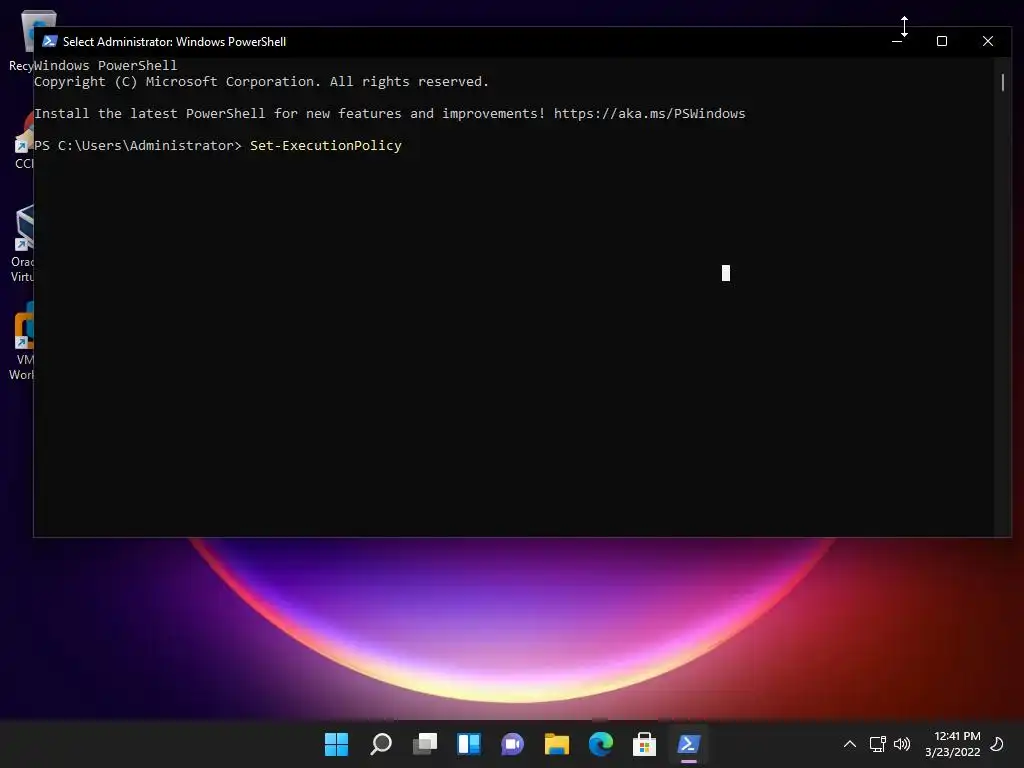Select the Oracle VirtualBox desktop shortcut
This screenshot has width=1024, height=768.
pos(22,243)
